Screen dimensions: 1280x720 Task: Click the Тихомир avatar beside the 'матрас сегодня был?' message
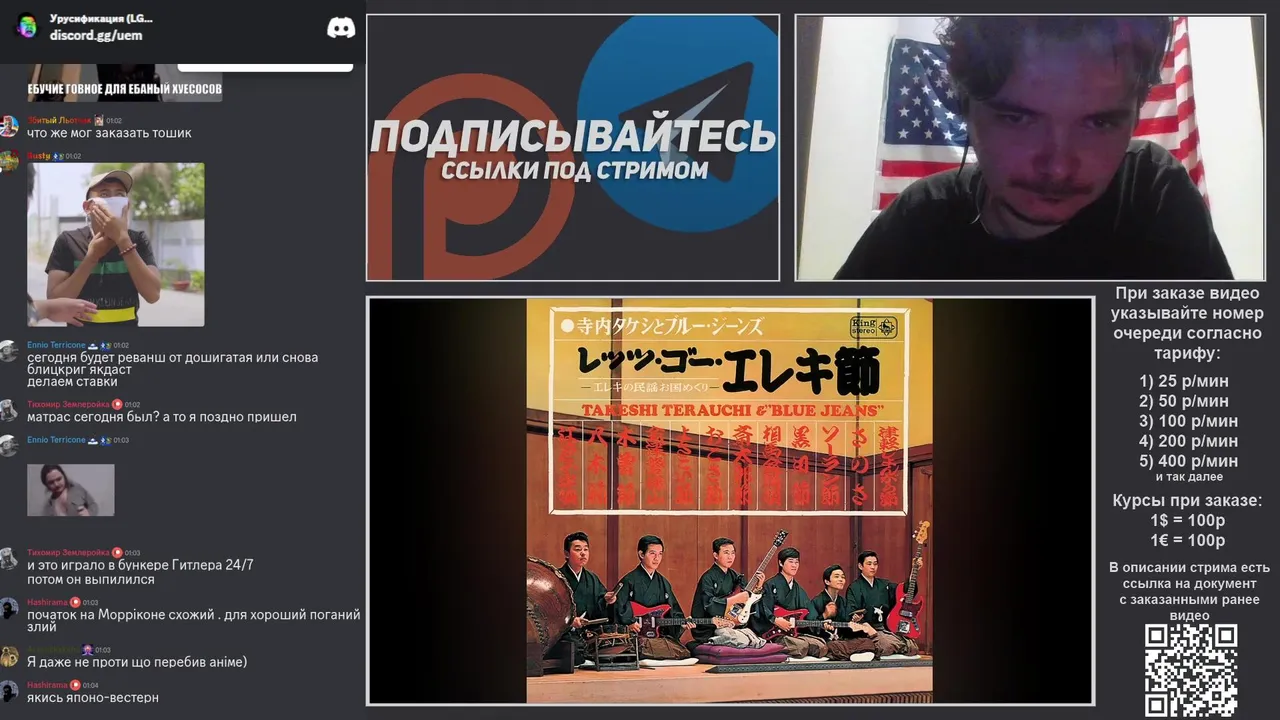click(x=9, y=410)
